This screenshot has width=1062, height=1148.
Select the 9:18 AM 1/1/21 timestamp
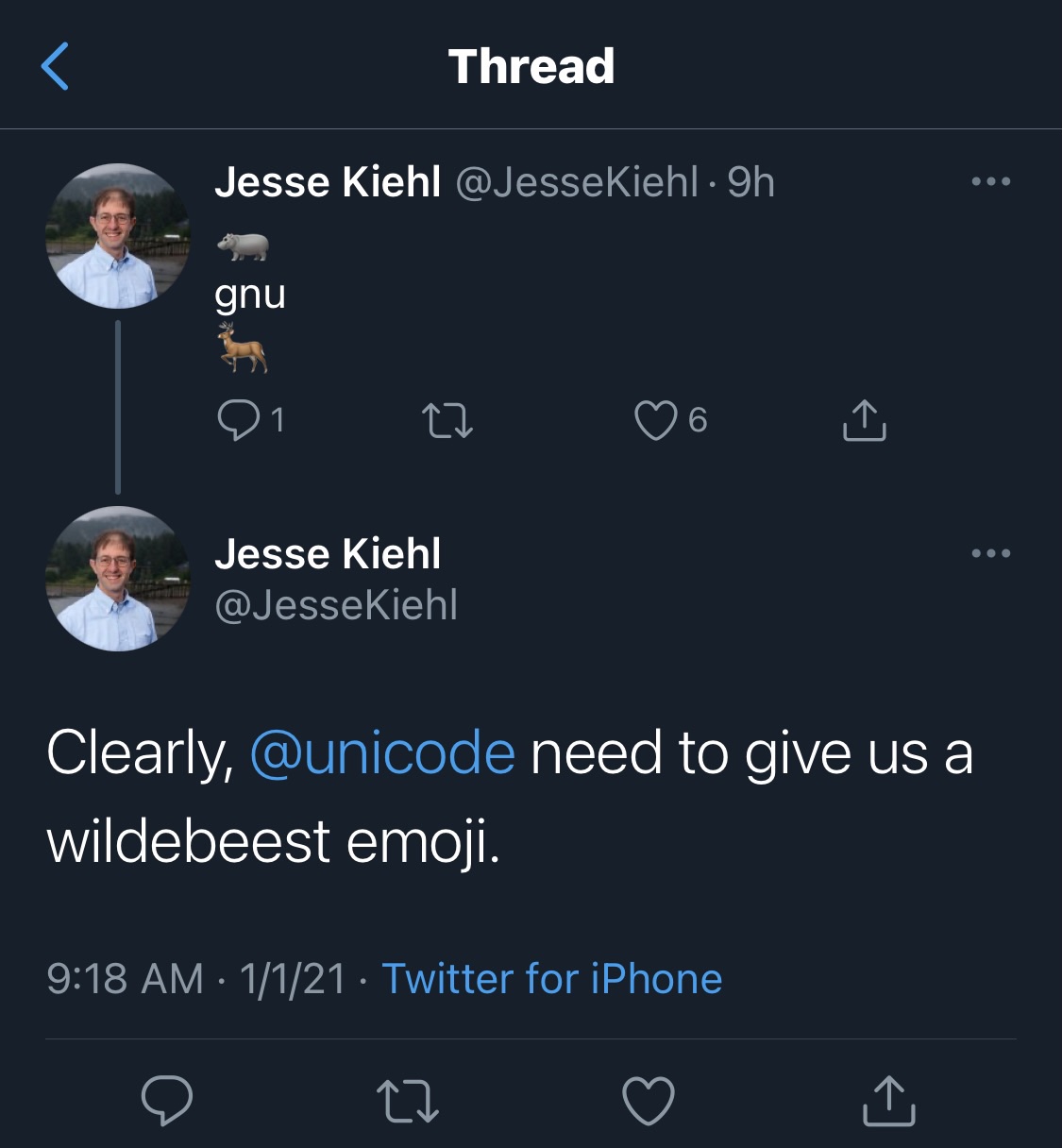click(196, 978)
